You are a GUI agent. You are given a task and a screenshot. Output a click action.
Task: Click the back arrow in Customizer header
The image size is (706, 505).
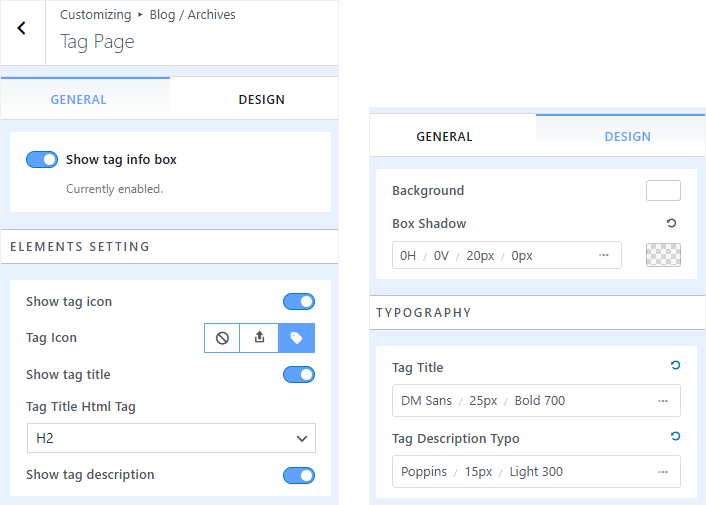22,29
